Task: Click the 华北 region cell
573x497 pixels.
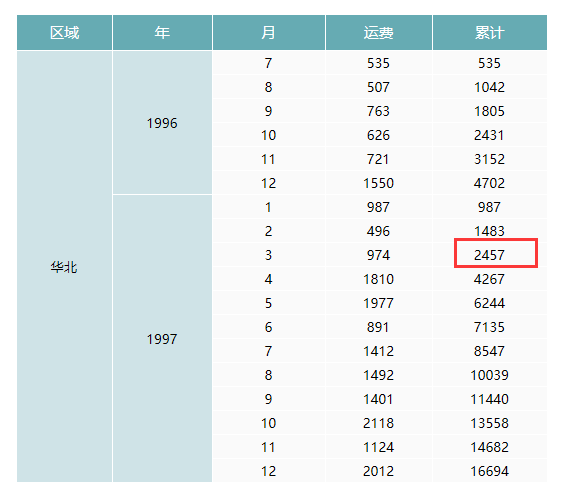Action: (64, 267)
